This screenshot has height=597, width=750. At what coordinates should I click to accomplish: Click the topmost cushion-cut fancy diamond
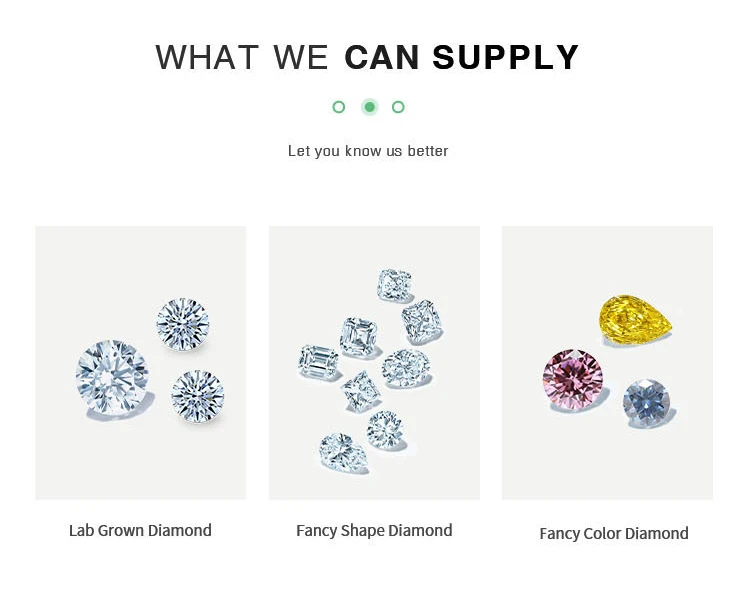394,285
